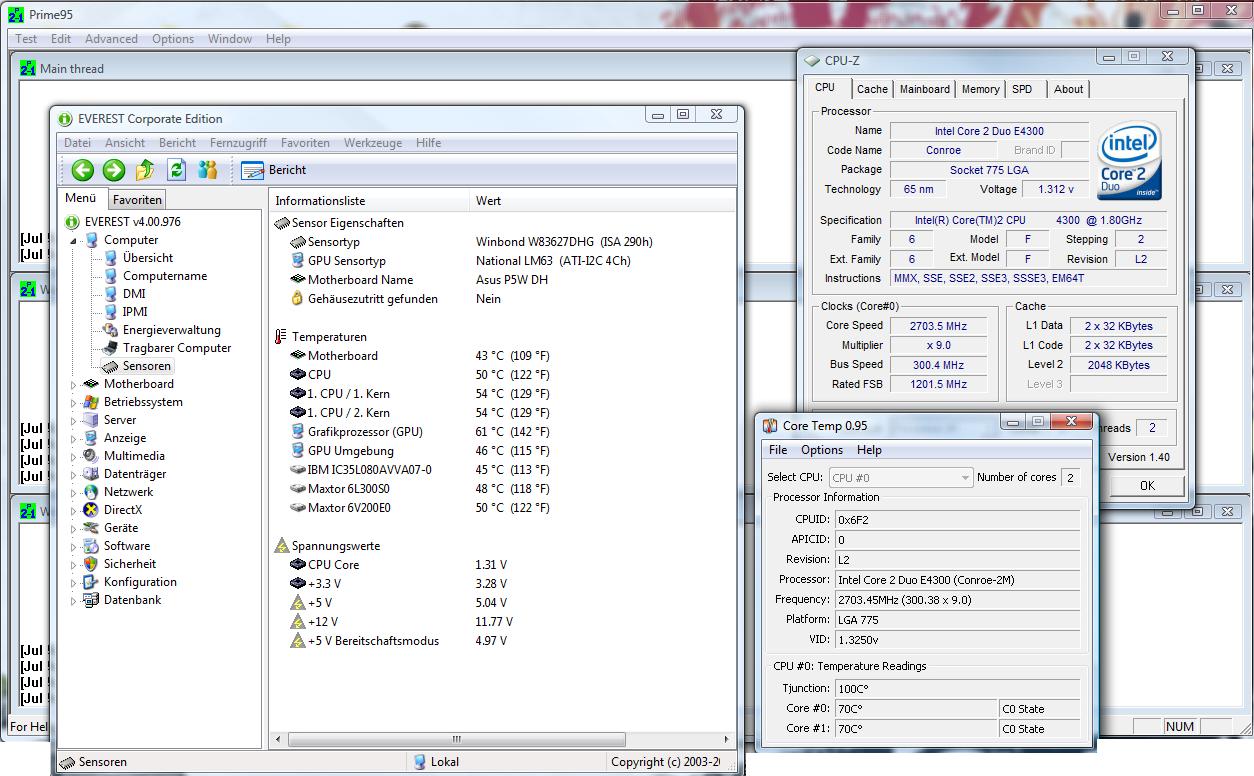Click the green Back arrow in EVEREST toolbar
1254x776 pixels.
[83, 170]
